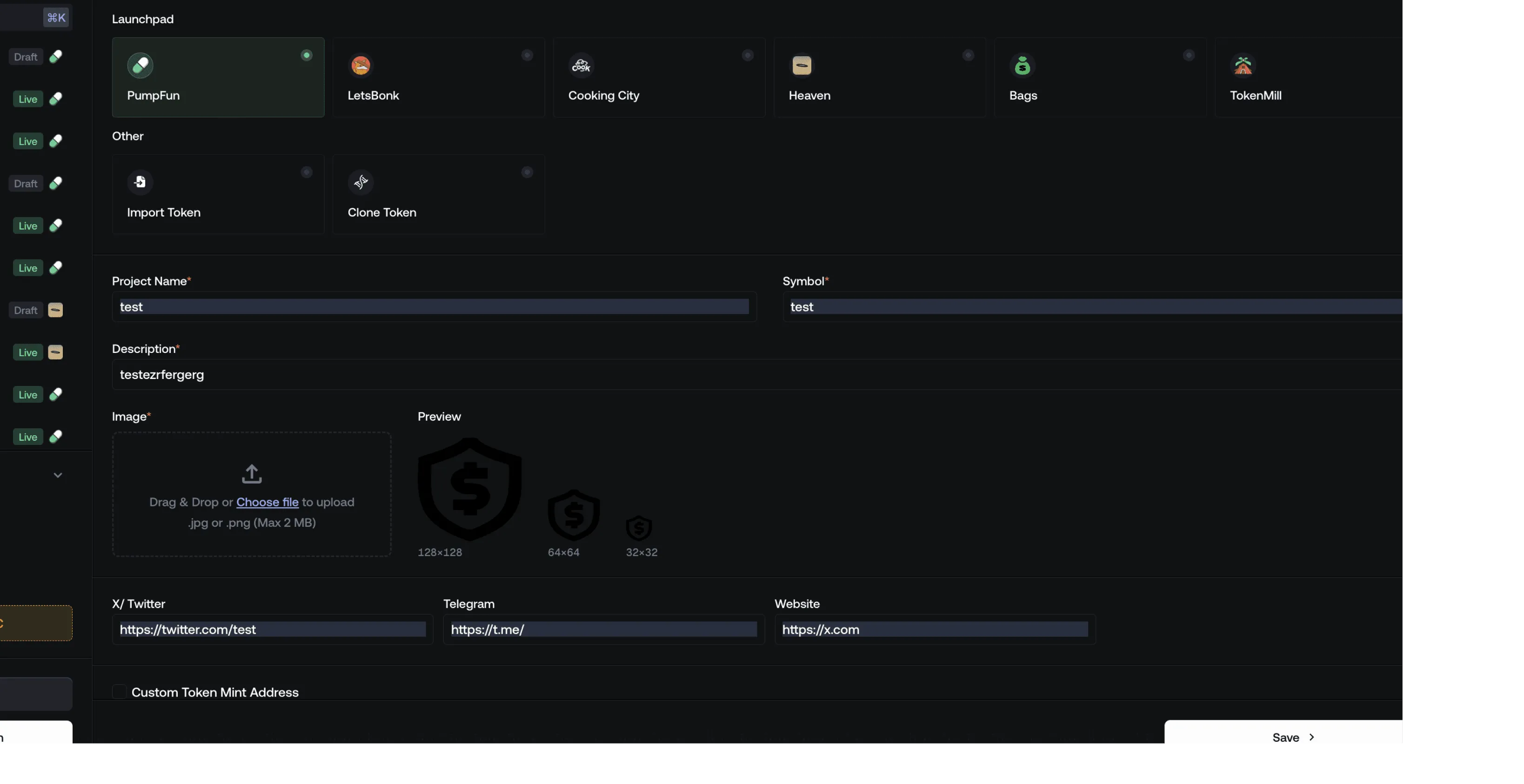Select the Clone Token radio button
The image size is (1524, 784).
point(527,172)
